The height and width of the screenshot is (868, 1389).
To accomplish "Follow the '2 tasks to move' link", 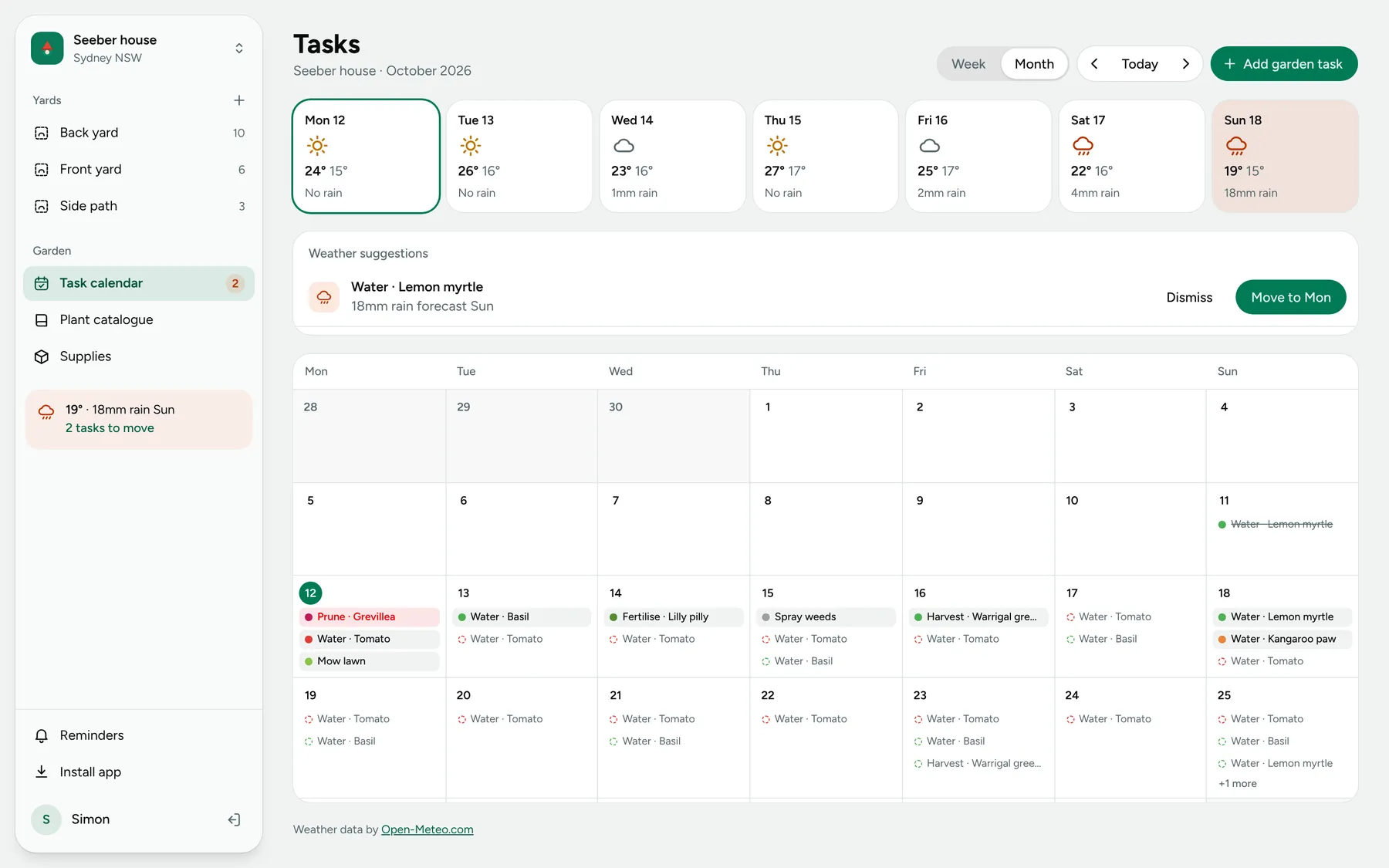I will (110, 428).
